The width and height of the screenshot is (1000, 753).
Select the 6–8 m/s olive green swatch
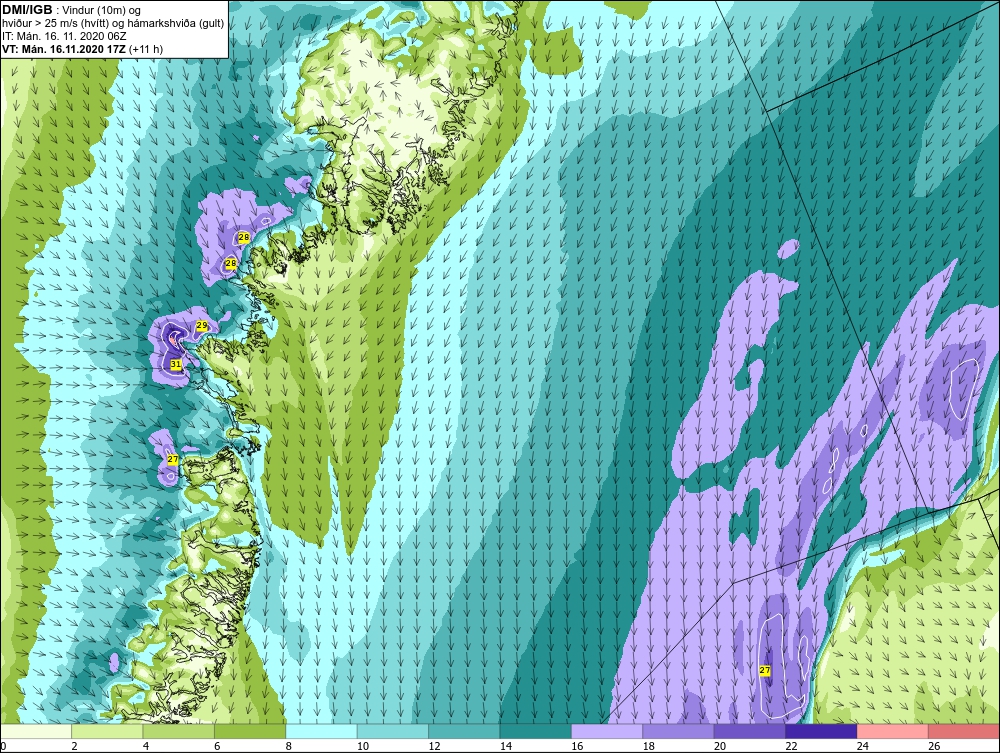[250, 731]
